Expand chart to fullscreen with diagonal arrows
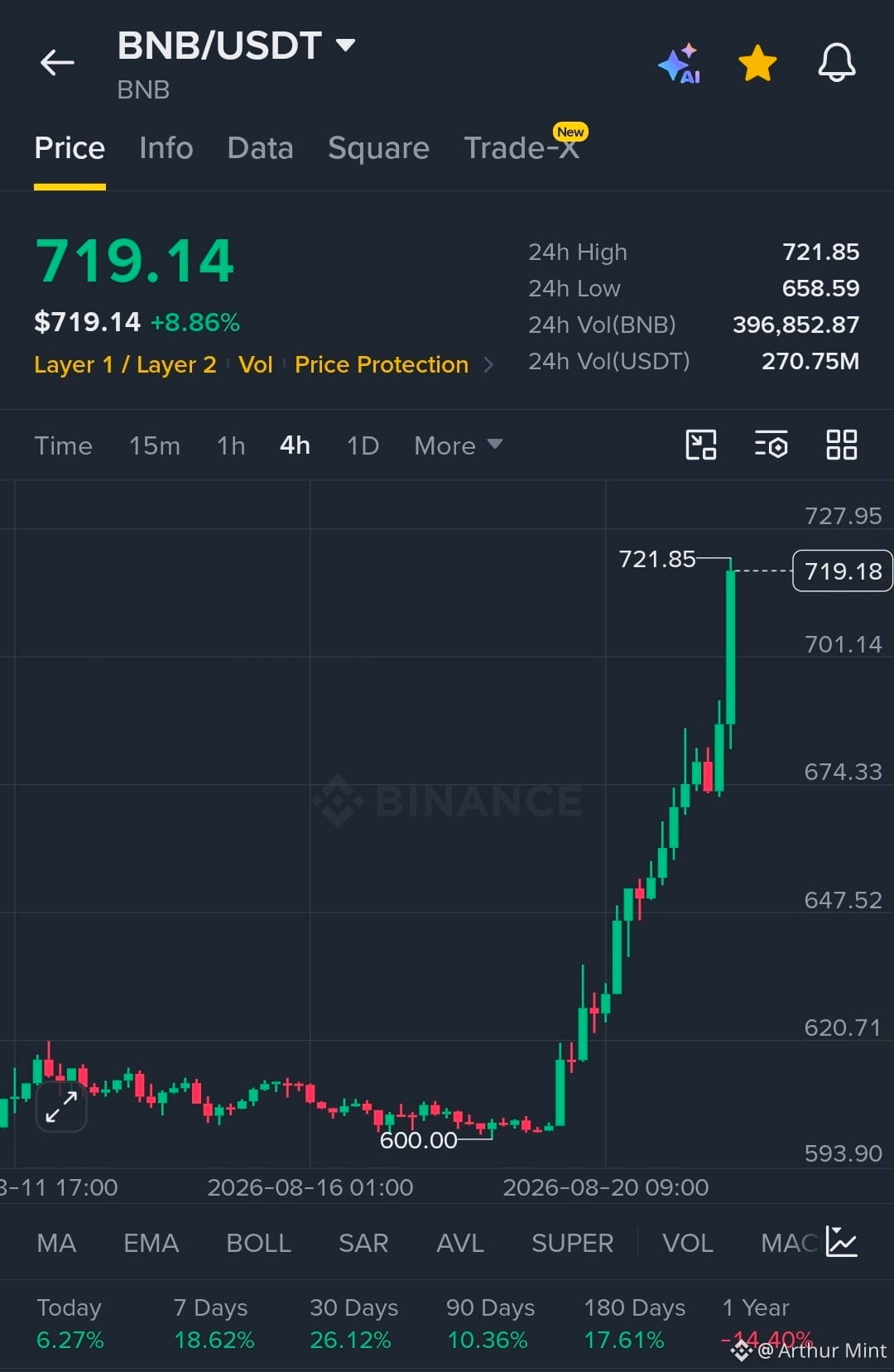The height and width of the screenshot is (1372, 894). point(61,1106)
